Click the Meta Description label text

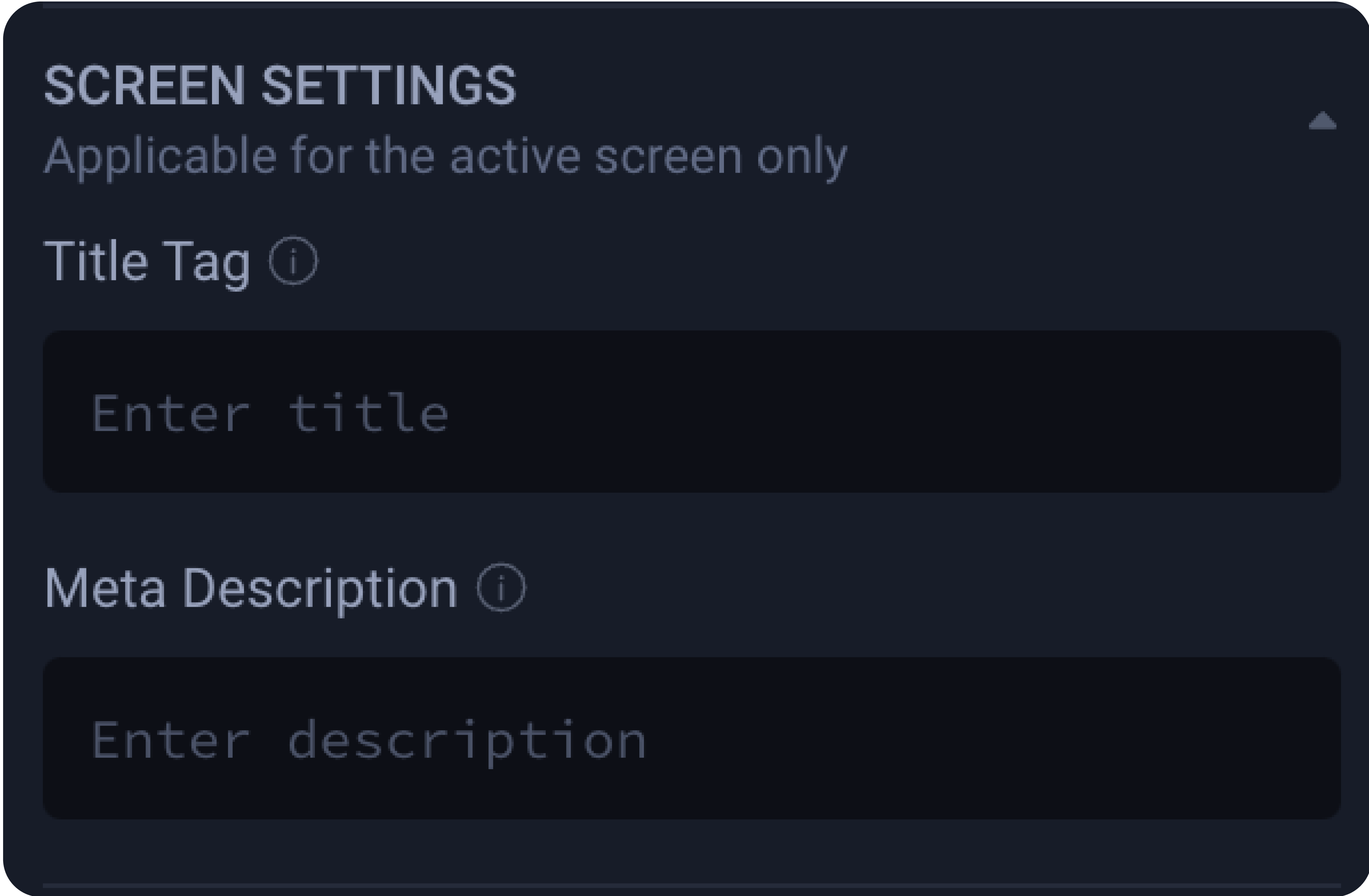(x=250, y=587)
